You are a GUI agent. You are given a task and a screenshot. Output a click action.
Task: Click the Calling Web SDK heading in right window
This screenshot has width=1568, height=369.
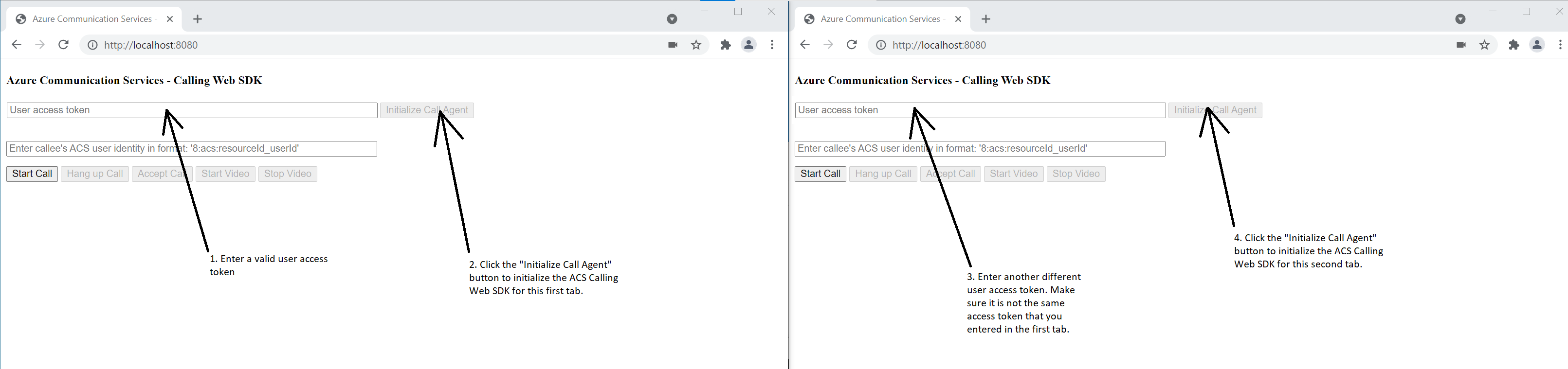[x=923, y=81]
